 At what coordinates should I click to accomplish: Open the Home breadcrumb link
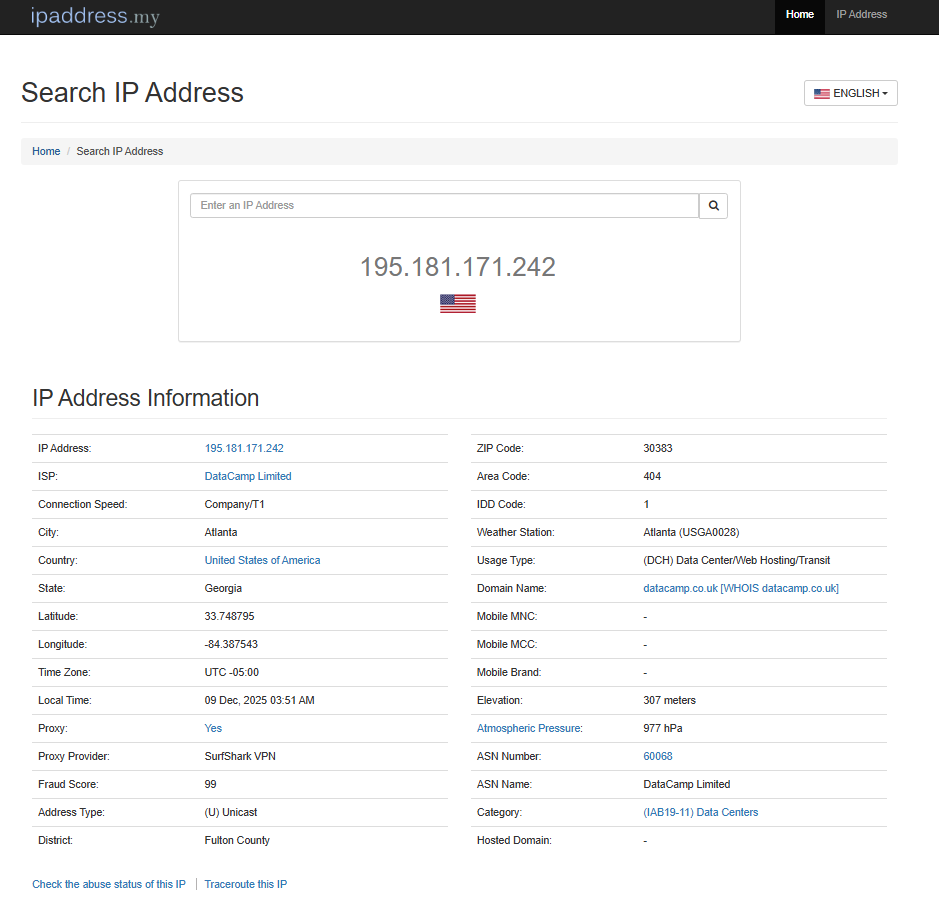(x=46, y=151)
